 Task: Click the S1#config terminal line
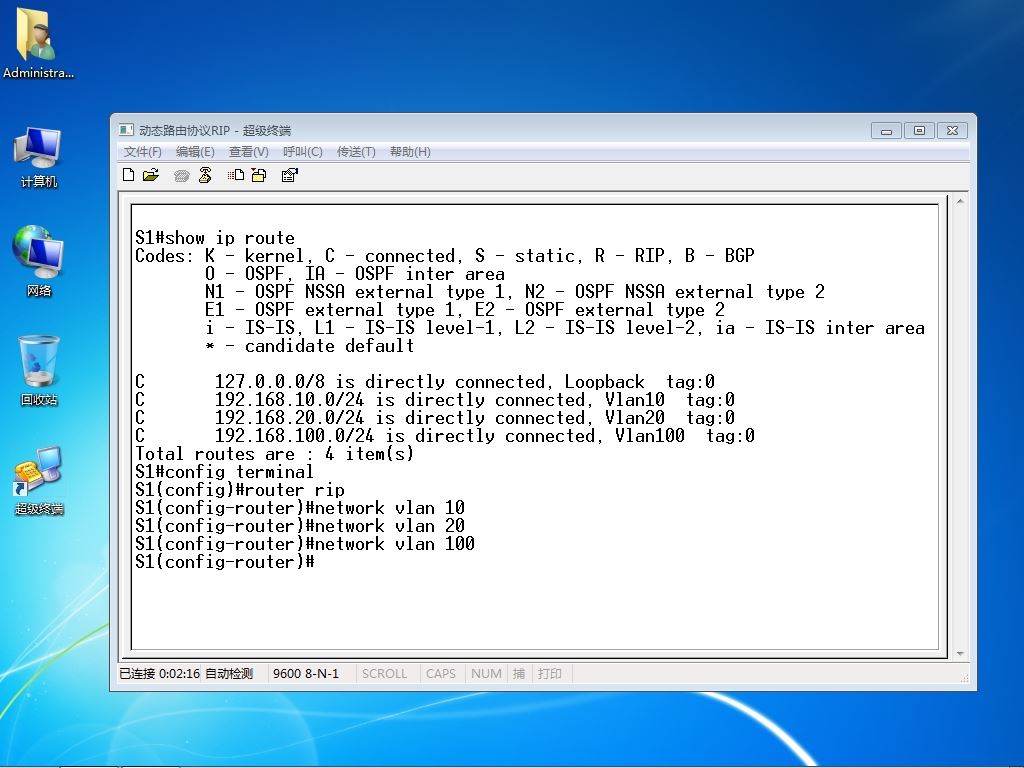(x=224, y=472)
